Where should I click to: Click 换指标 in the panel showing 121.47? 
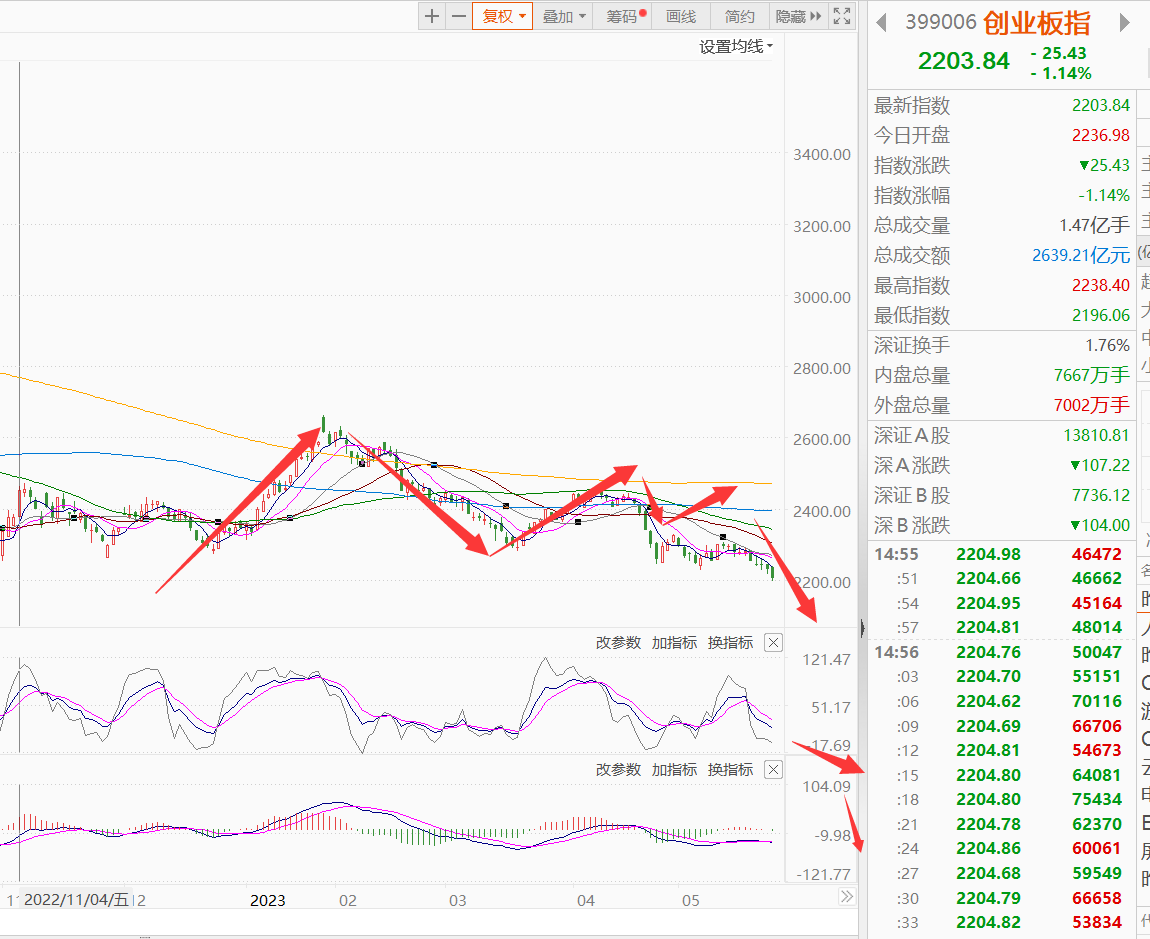pyautogui.click(x=730, y=643)
